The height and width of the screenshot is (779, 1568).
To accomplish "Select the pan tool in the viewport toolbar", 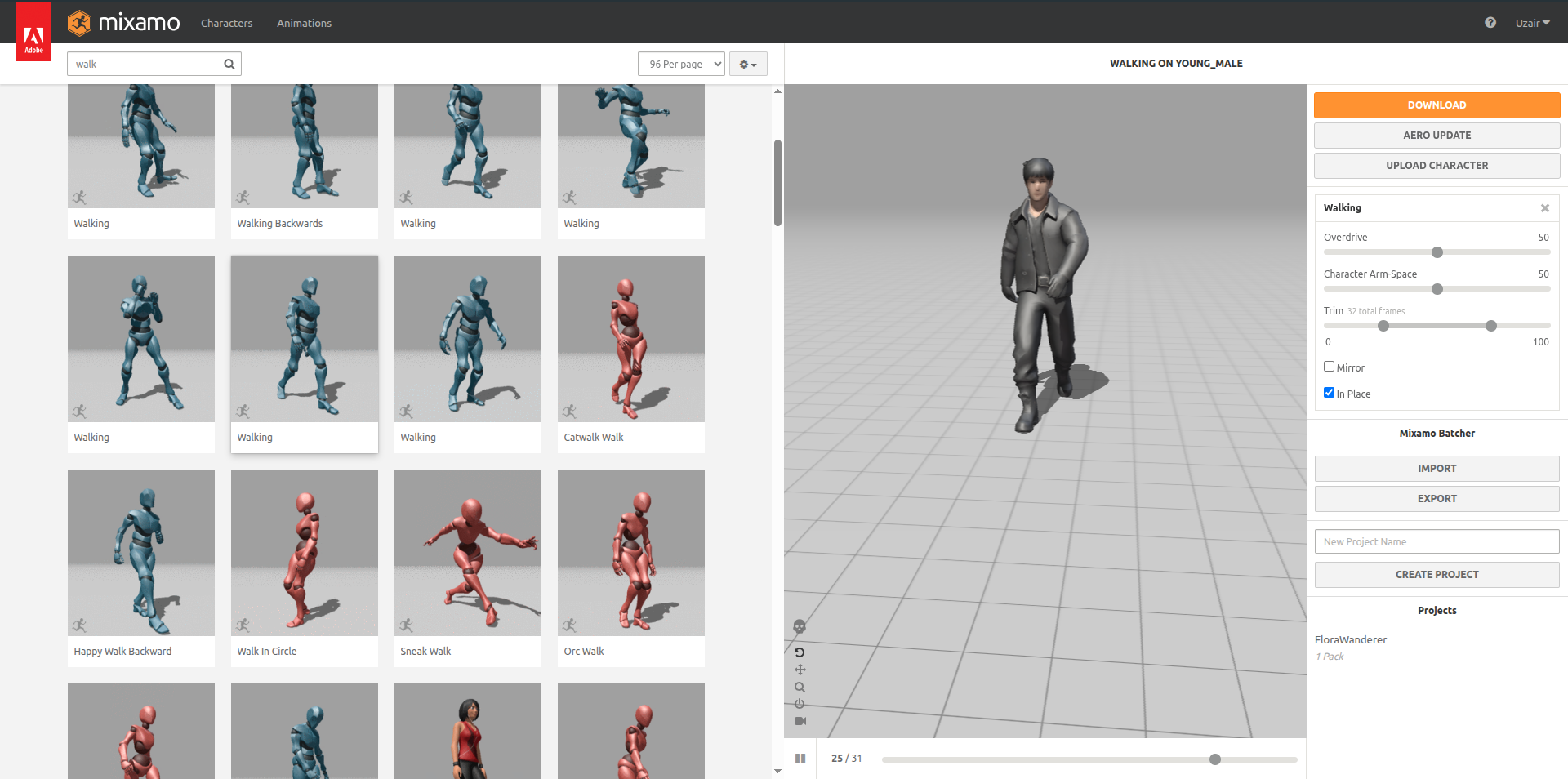I will [799, 669].
